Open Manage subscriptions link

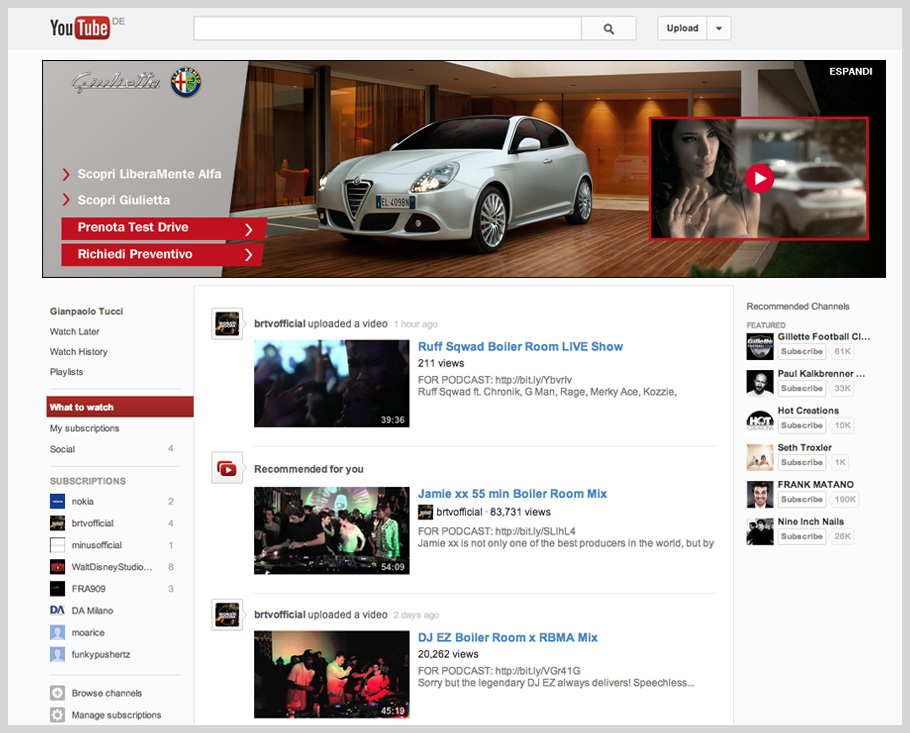pyautogui.click(x=117, y=715)
